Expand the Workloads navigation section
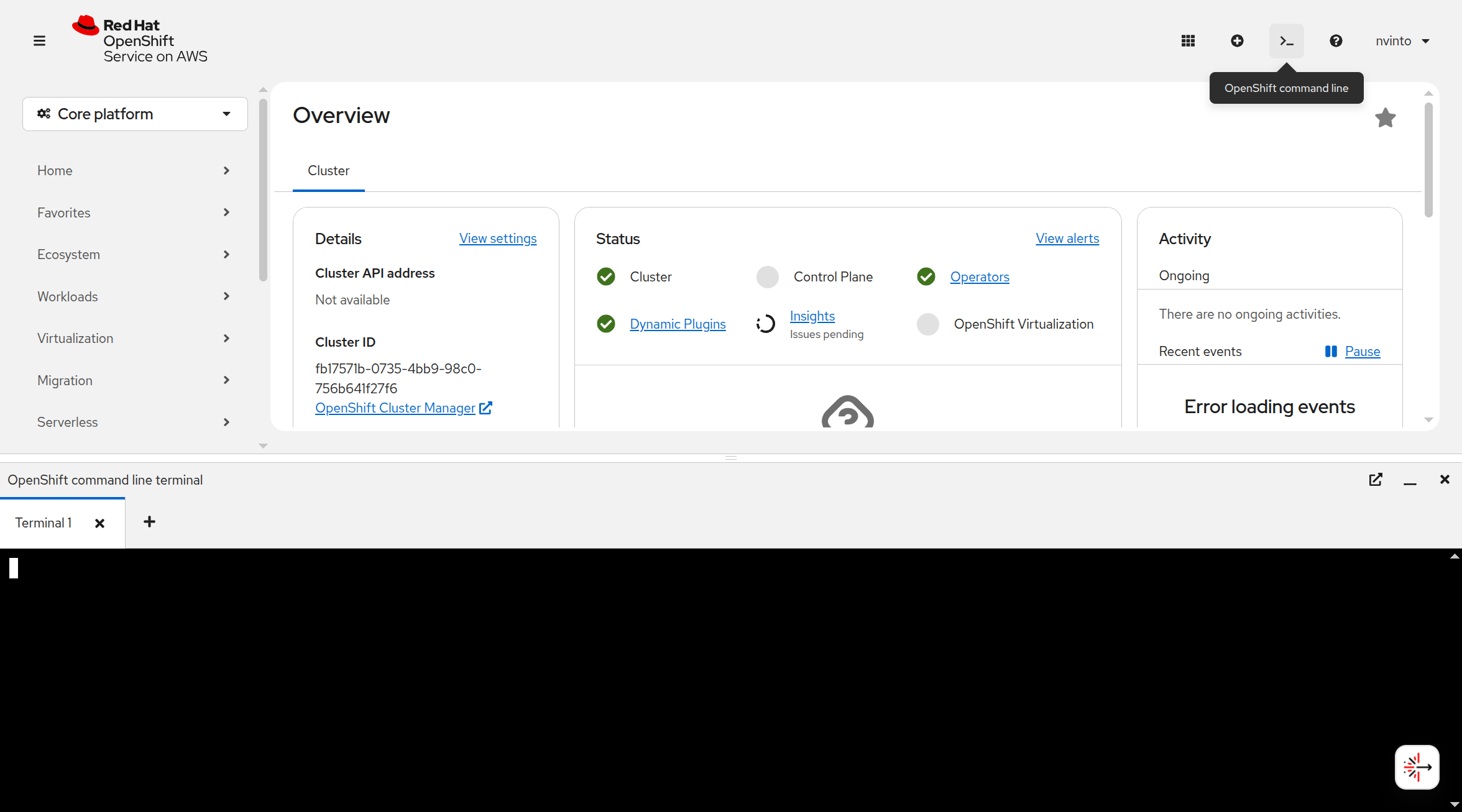Image resolution: width=1462 pixels, height=812 pixels. point(134,296)
